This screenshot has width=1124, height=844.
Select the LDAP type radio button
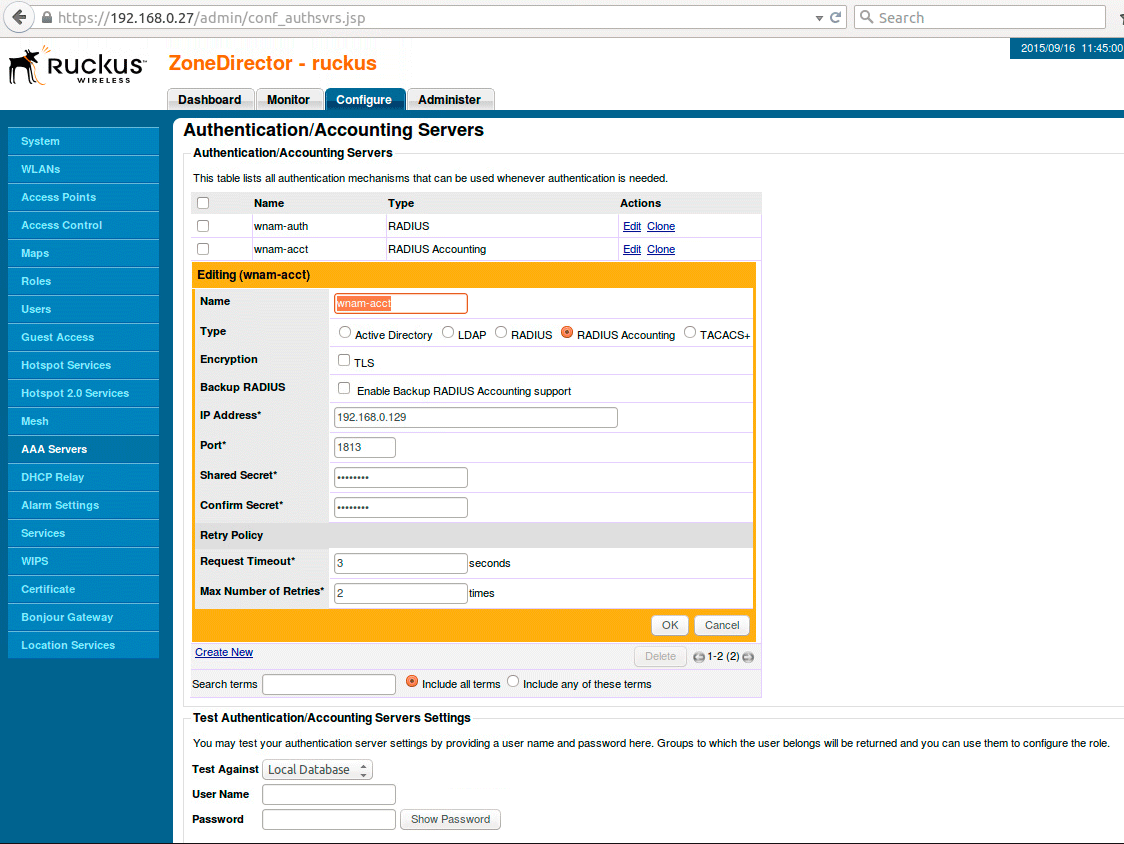[448, 333]
